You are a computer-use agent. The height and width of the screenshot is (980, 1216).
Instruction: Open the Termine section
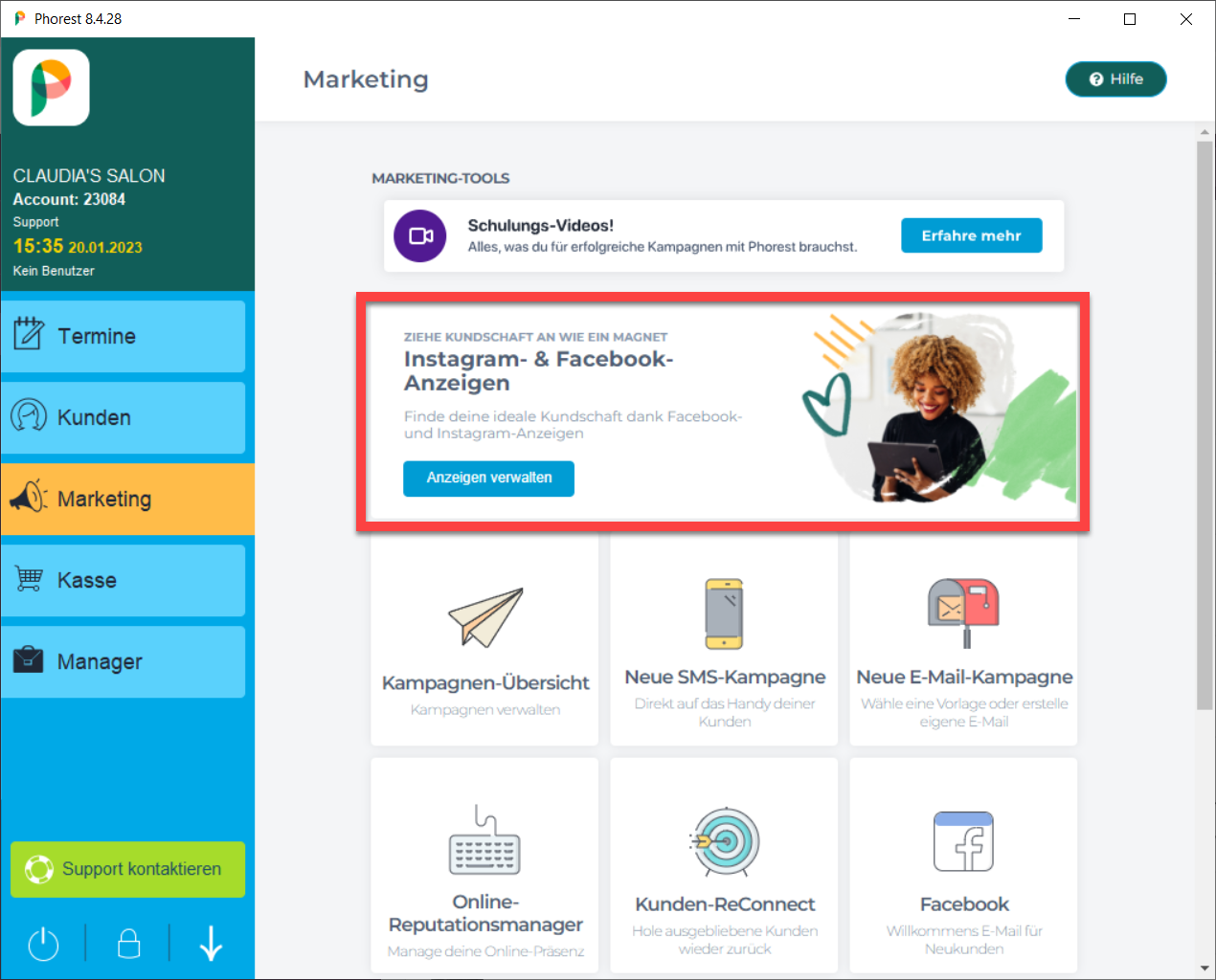(x=123, y=336)
